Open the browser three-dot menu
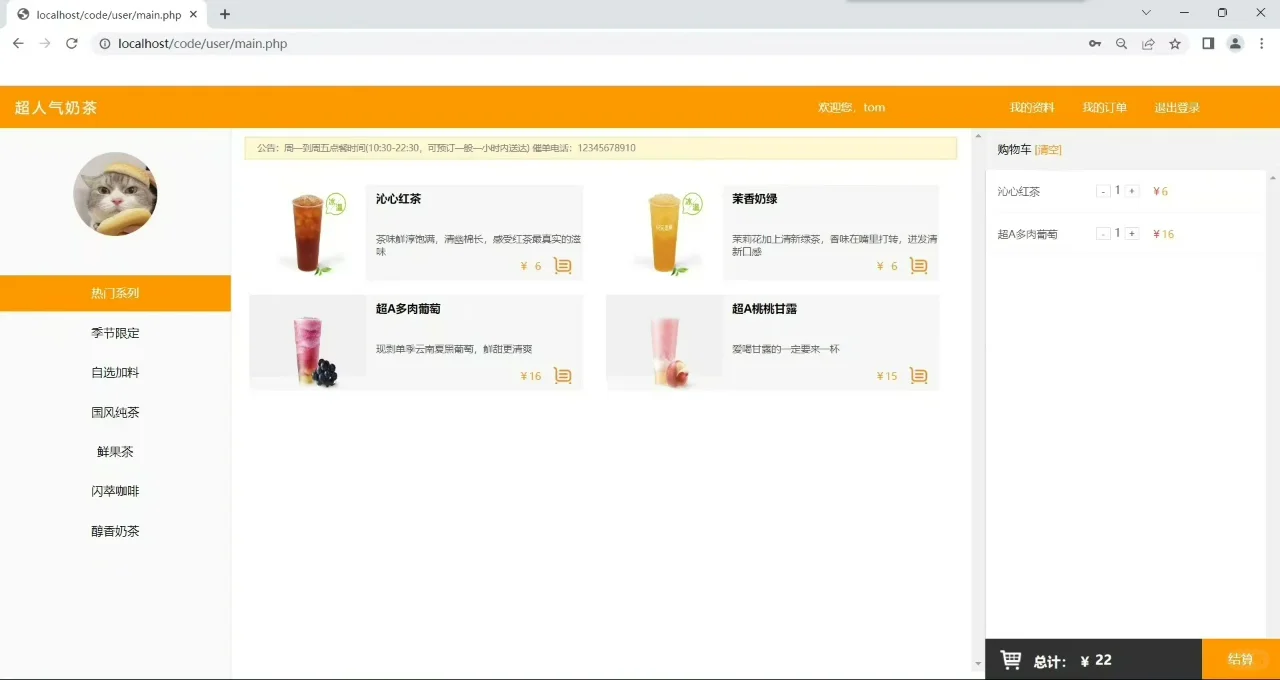The image size is (1280, 680). [x=1262, y=44]
